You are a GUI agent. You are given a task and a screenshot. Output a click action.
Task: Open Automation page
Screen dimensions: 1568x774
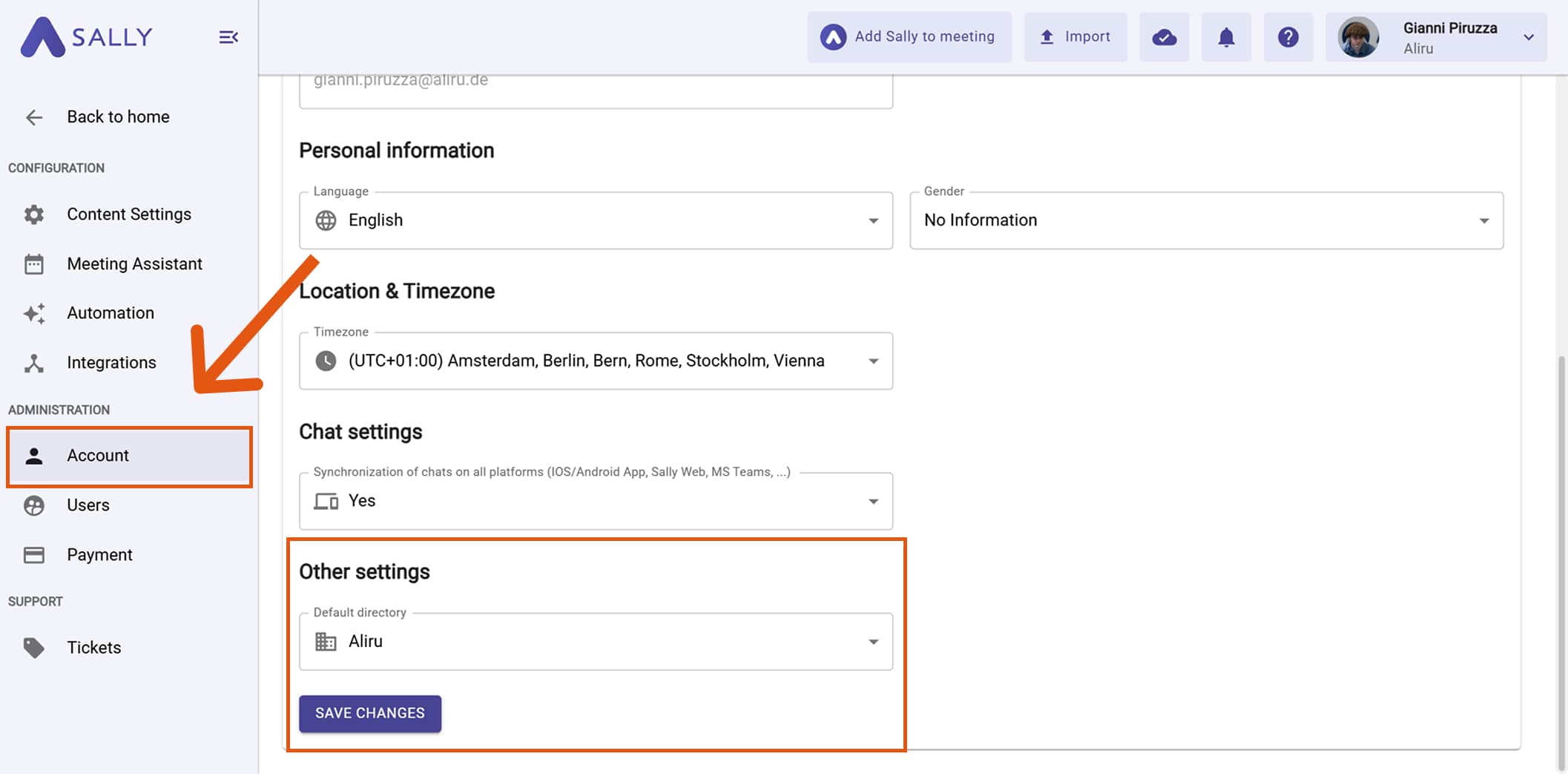[129, 313]
